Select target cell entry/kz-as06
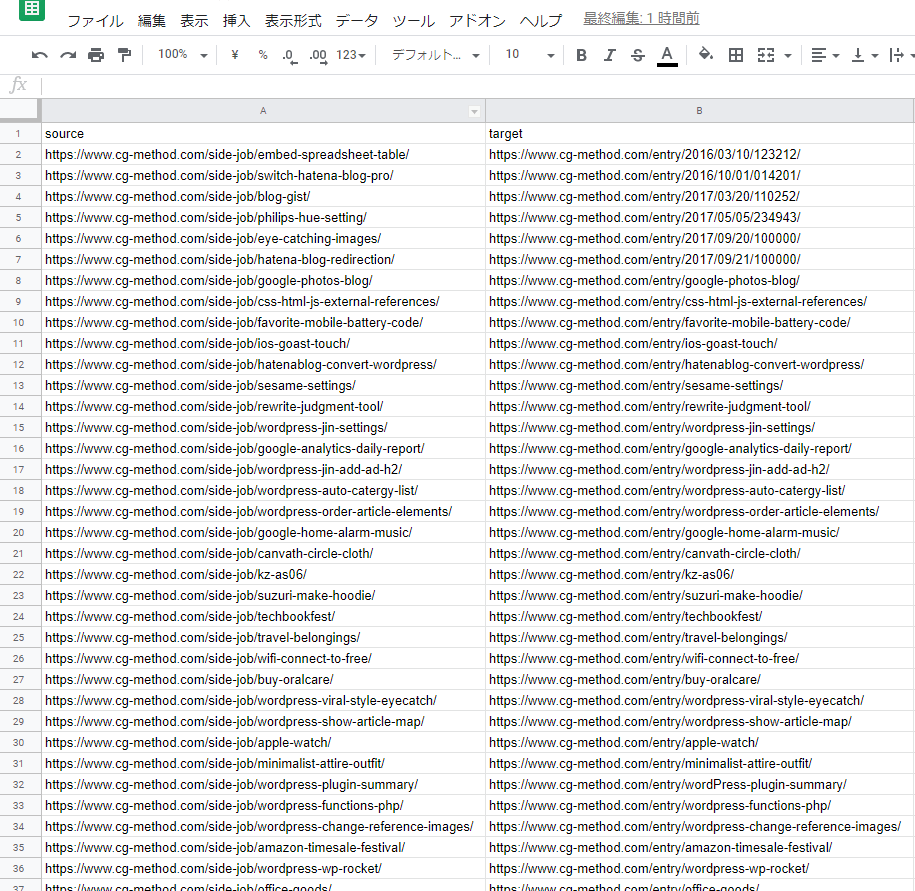The width and height of the screenshot is (915, 891). click(x=699, y=575)
